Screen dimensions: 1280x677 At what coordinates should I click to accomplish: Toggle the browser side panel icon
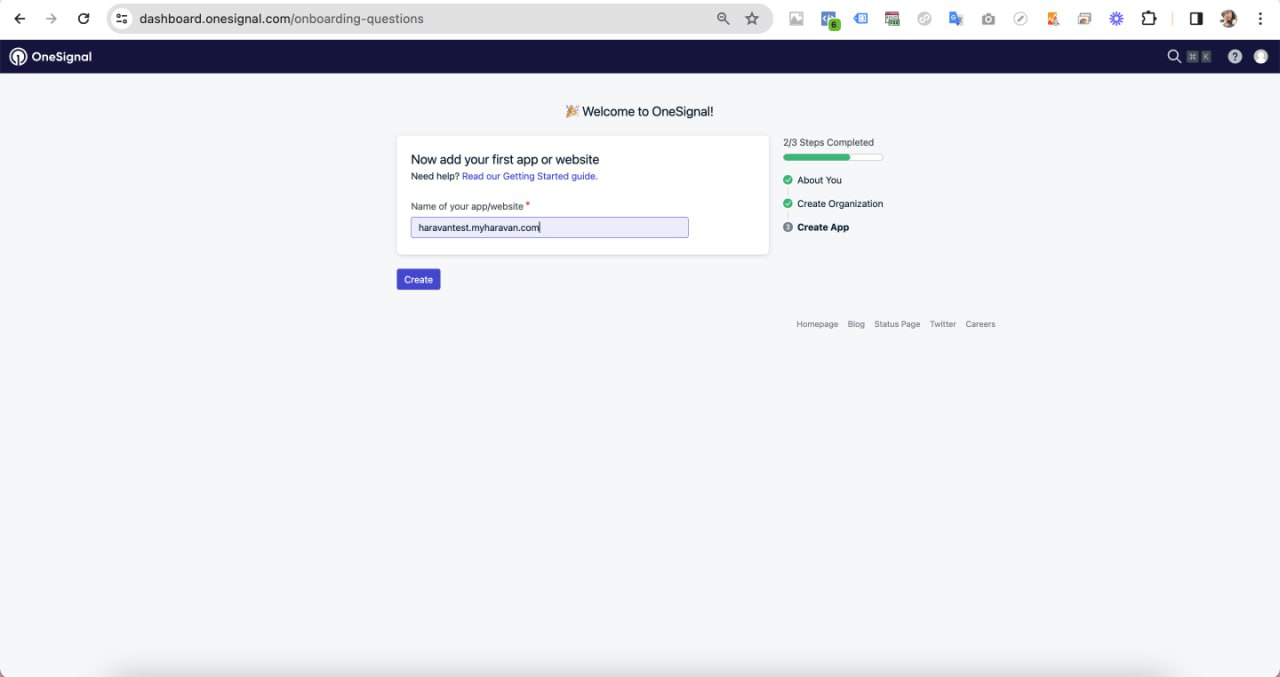1196,18
